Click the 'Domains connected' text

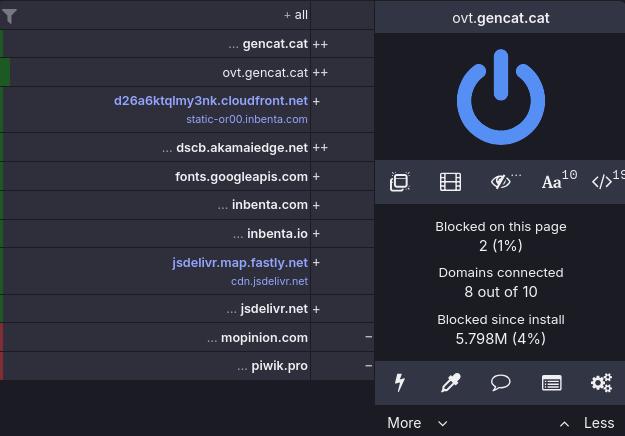(x=501, y=273)
